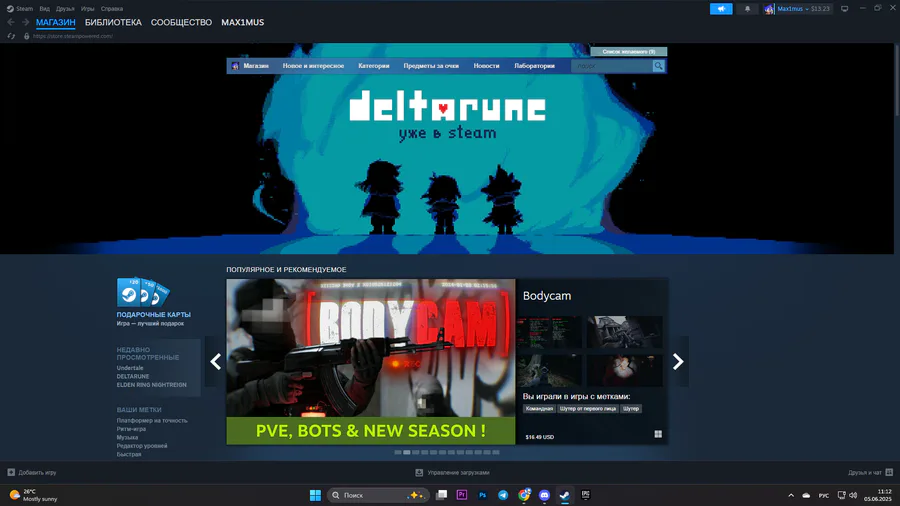This screenshot has height=506, width=900.
Task: Open recently viewed DELTARUNE
Action: (x=133, y=376)
